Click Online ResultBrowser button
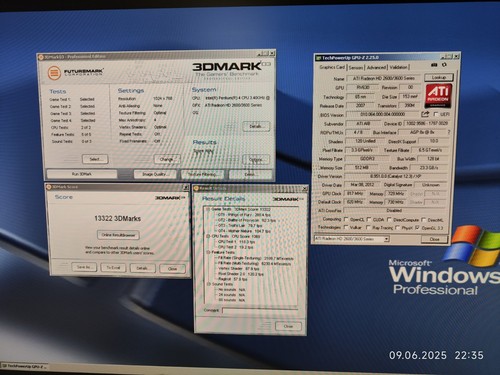 [x=118, y=235]
